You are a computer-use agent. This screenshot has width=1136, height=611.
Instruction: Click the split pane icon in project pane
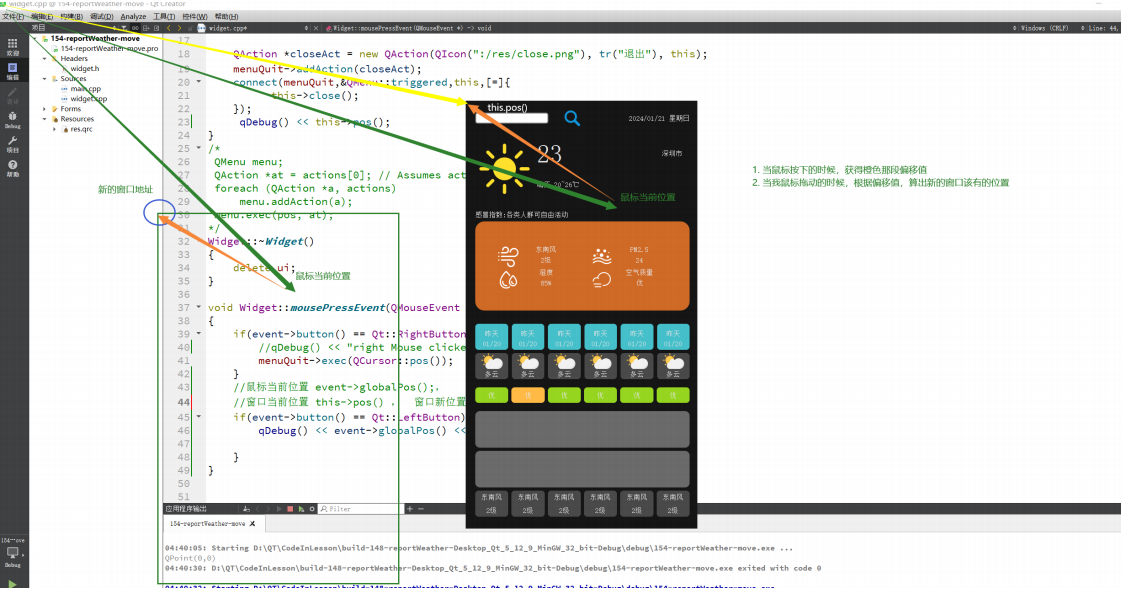(x=146, y=28)
